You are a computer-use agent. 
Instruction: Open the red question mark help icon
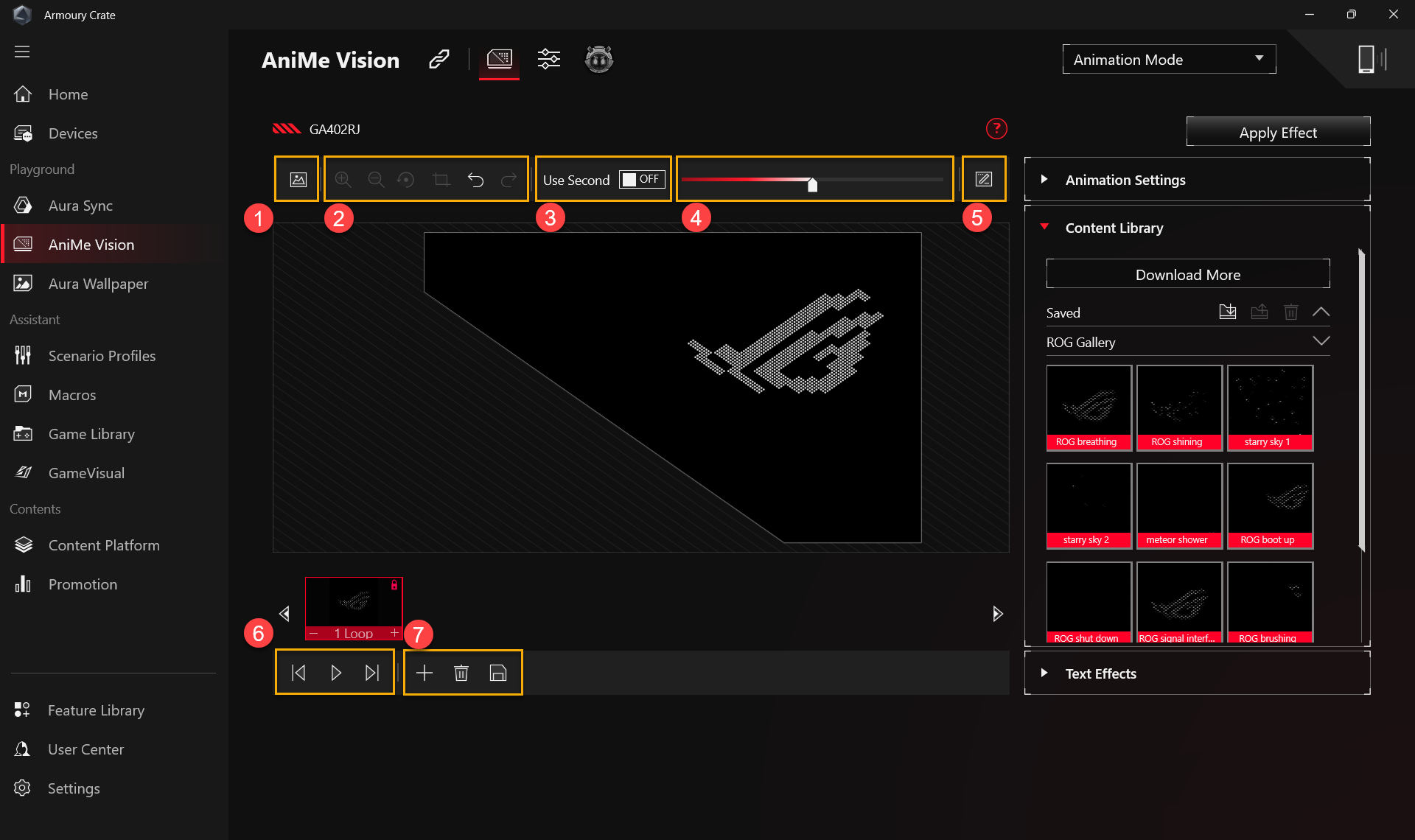tap(996, 129)
